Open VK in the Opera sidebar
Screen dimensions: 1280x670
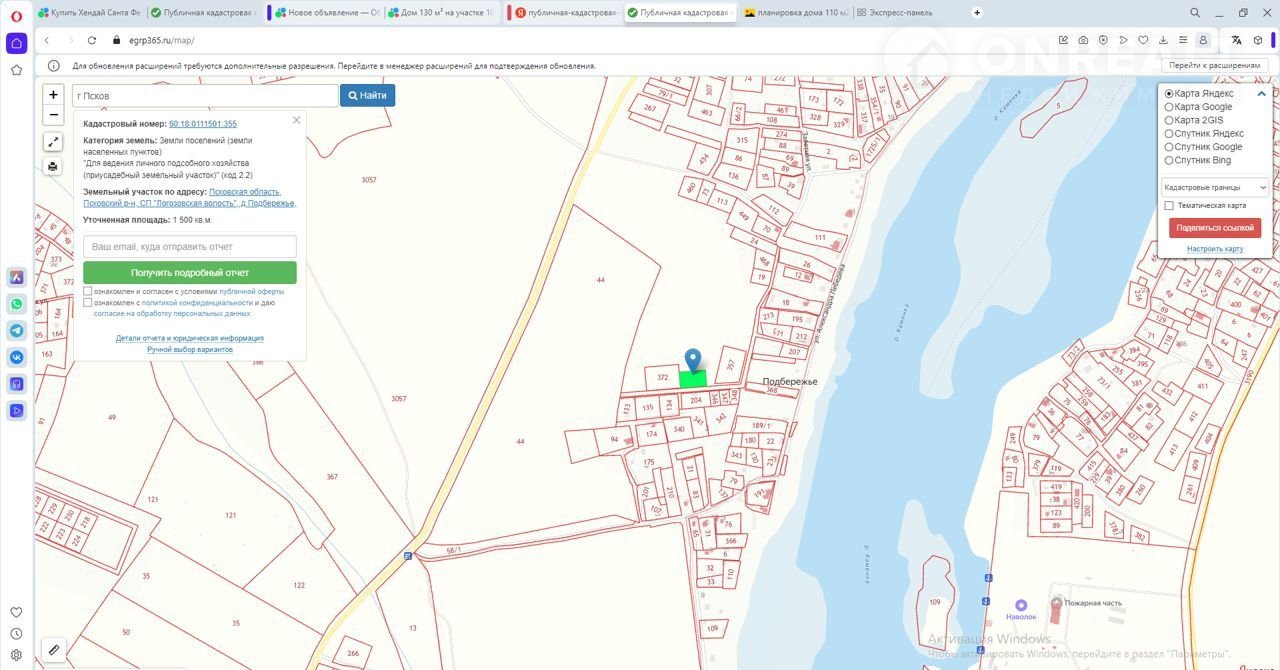click(x=17, y=357)
